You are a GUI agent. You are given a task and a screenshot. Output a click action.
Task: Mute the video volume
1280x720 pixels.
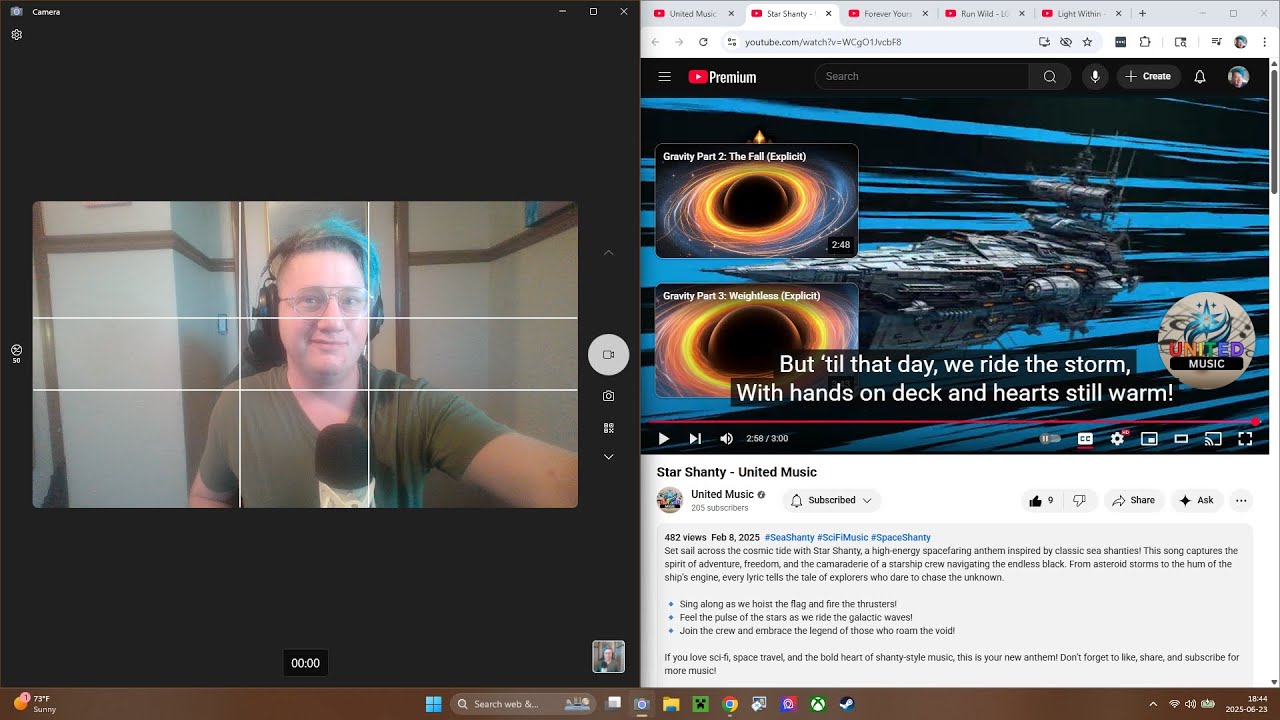pos(727,438)
